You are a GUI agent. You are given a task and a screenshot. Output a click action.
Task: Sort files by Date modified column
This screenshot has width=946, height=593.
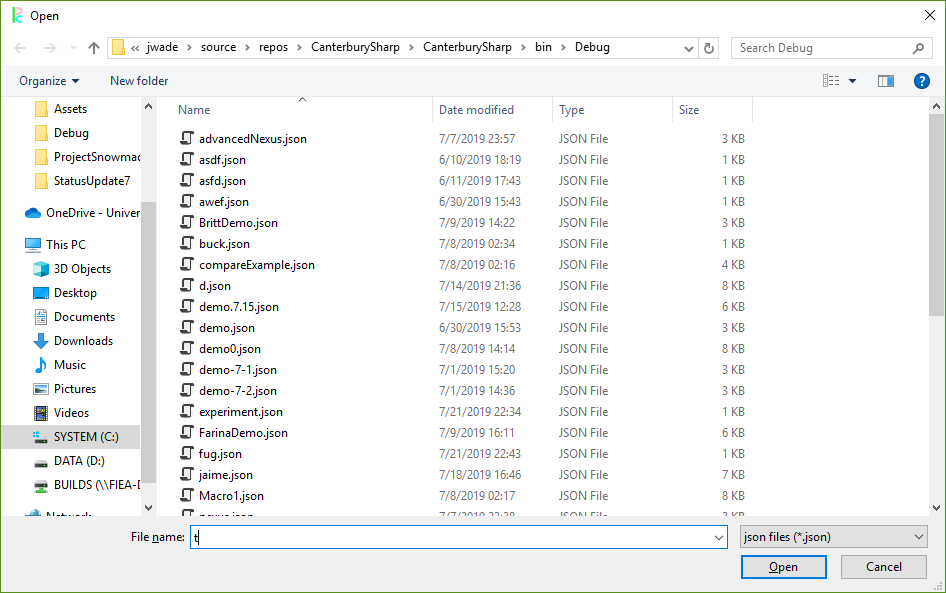[x=477, y=110]
